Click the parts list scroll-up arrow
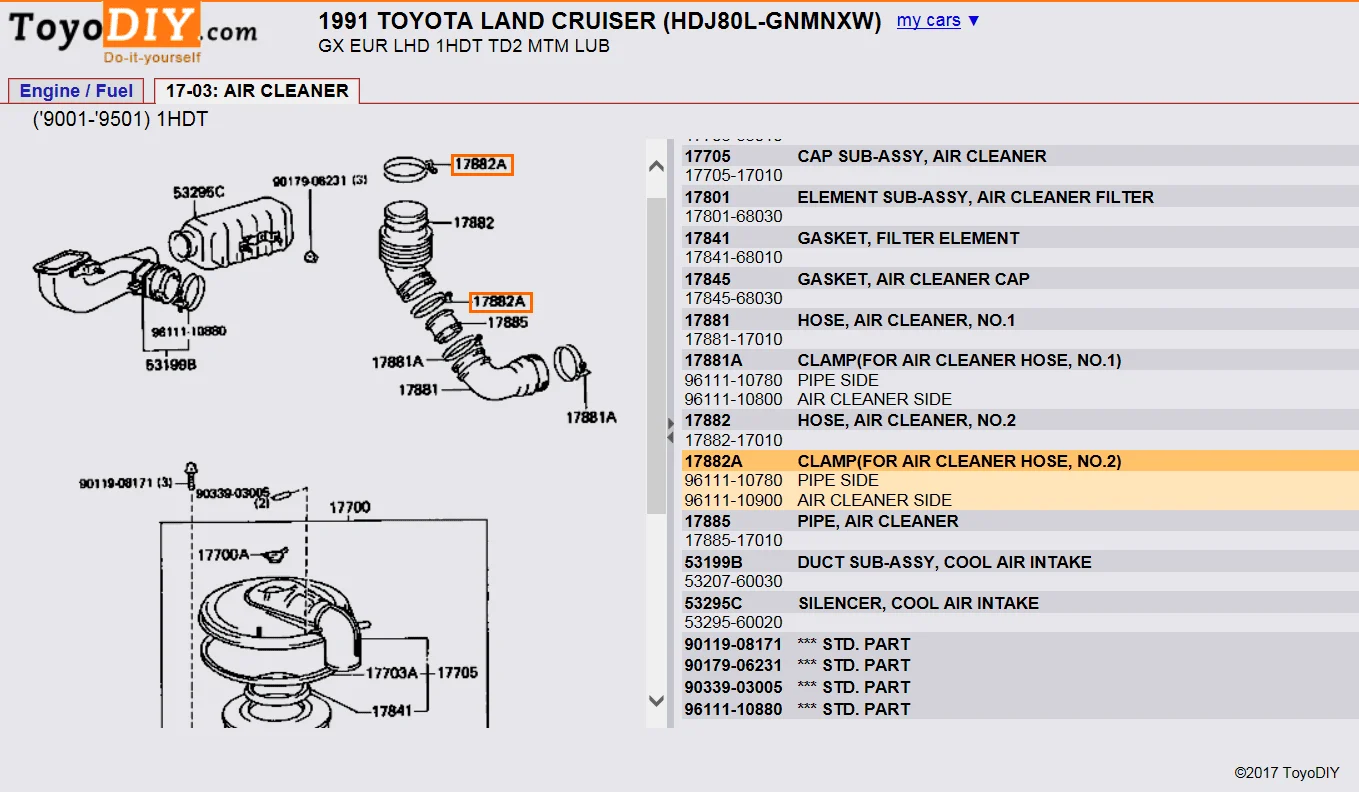 656,167
